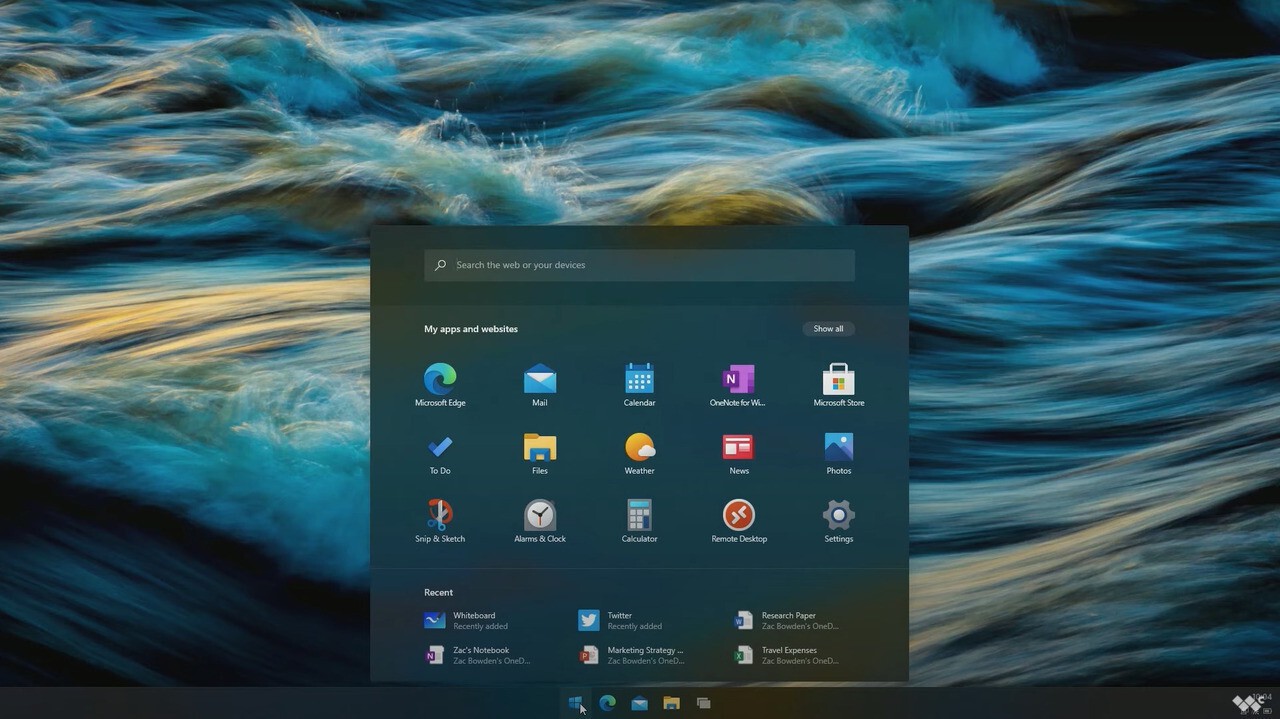1280x719 pixels.
Task: Open Edge from the taskbar
Action: [607, 703]
